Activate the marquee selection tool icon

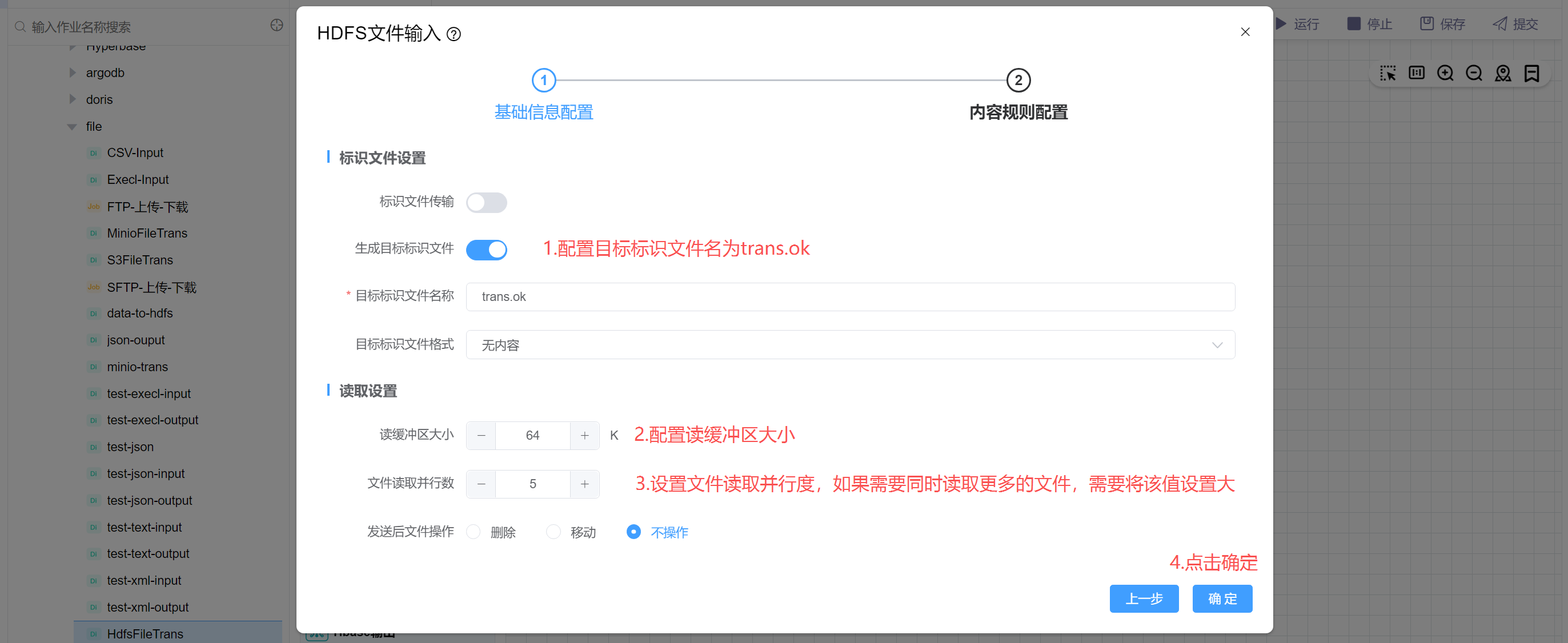tap(1387, 74)
